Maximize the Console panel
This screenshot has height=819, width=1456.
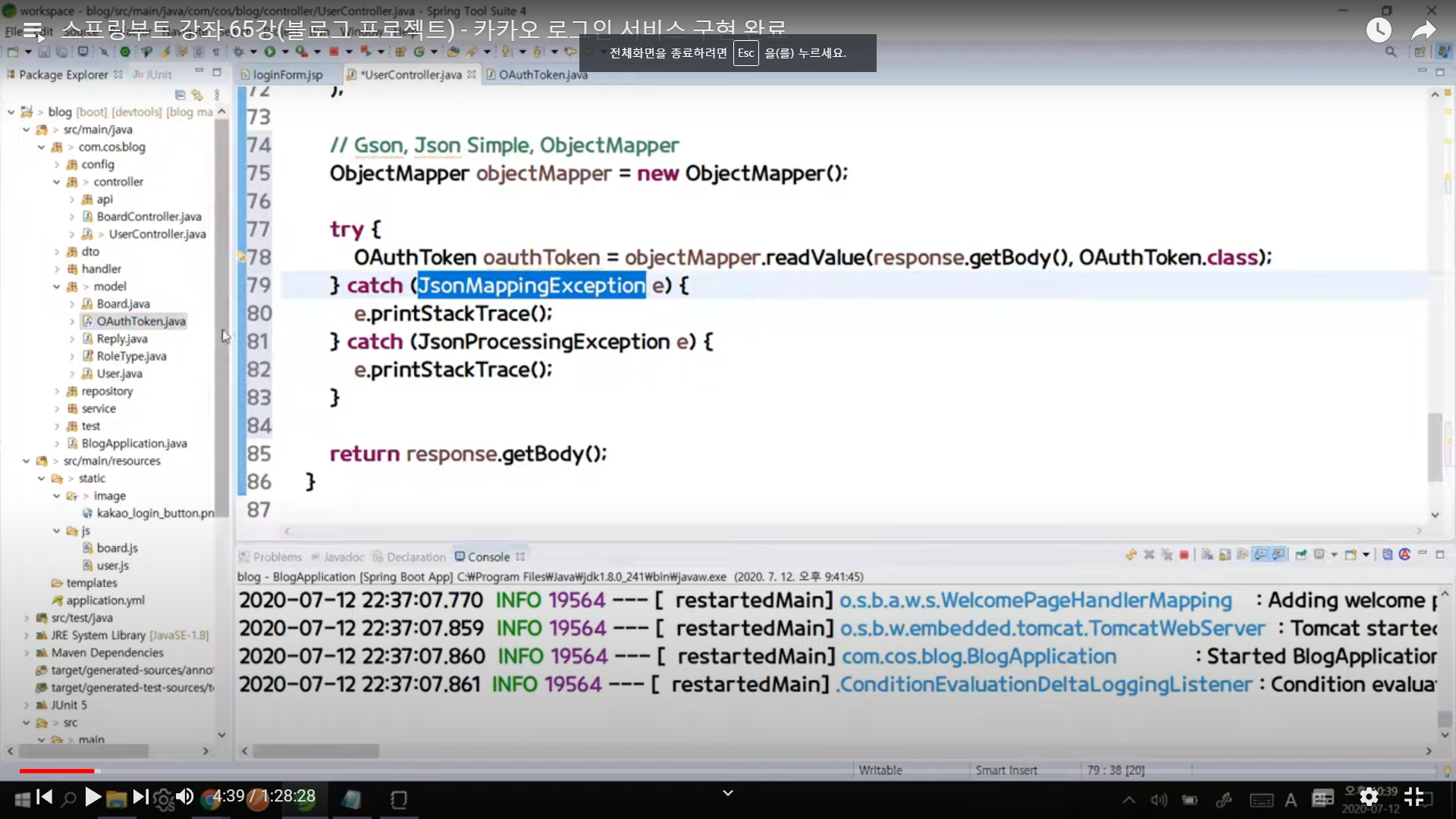[x=1440, y=554]
